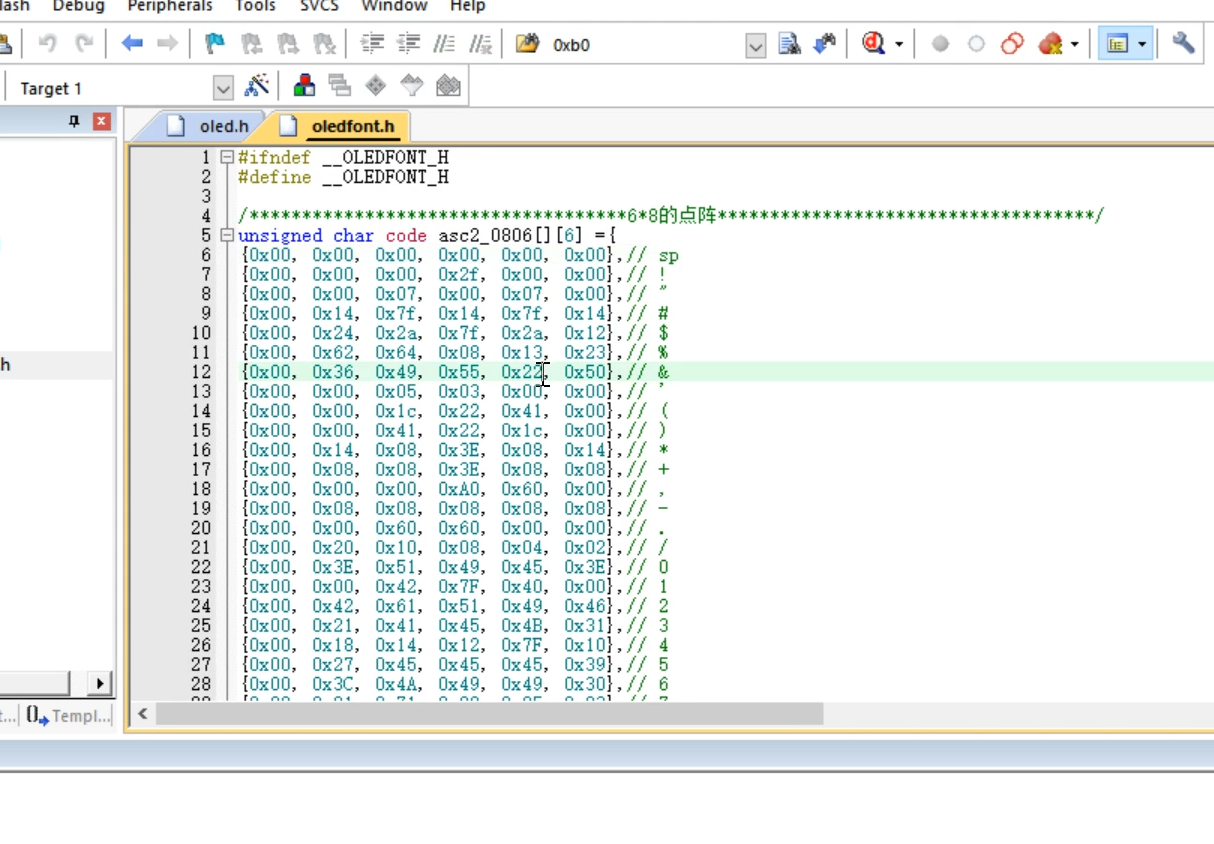Click the 6*8 comment banner on line 4
1214x844 pixels.
tap(671, 216)
